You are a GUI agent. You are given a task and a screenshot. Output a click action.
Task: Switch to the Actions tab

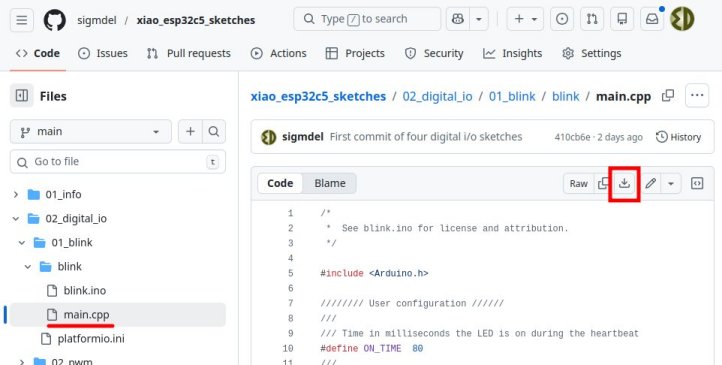click(x=279, y=53)
